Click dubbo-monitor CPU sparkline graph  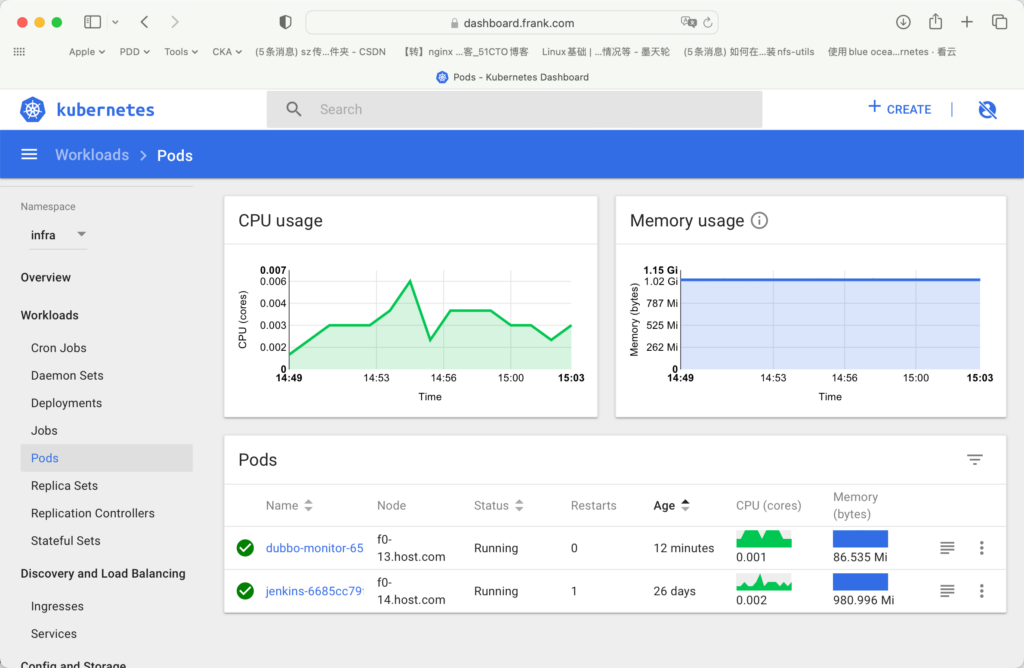coord(763,539)
